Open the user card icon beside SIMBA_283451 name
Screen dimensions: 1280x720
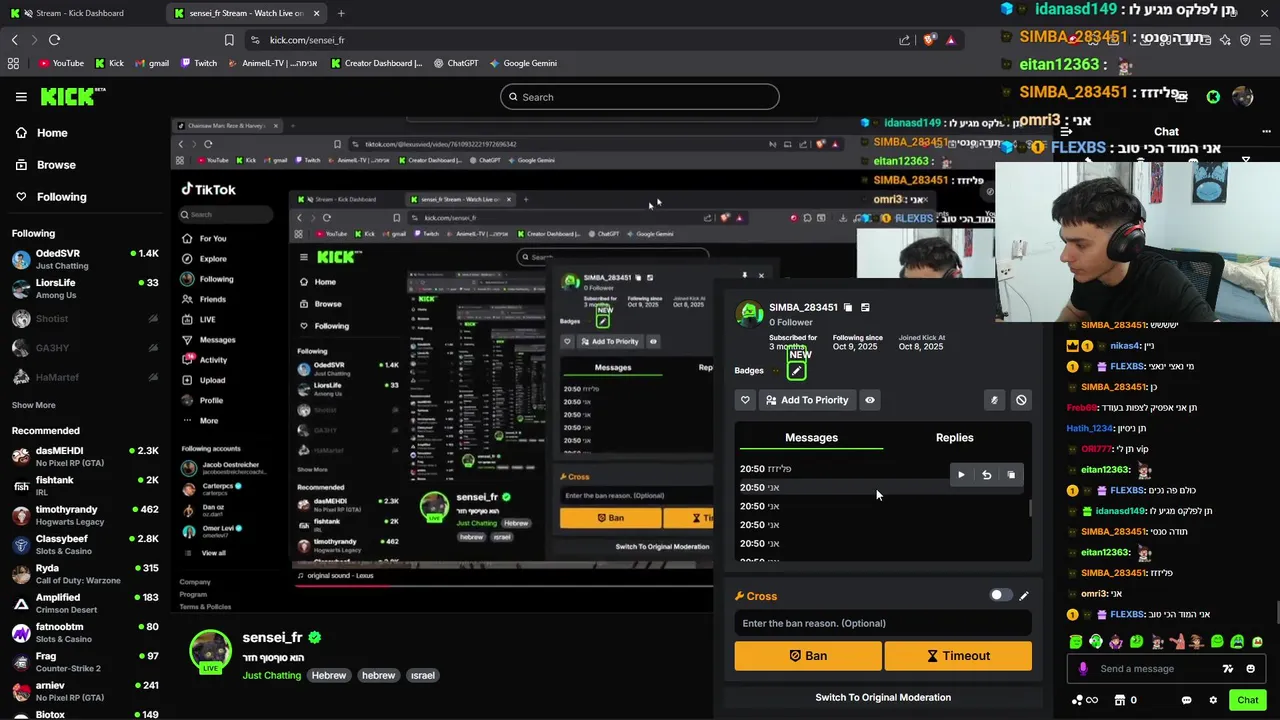865,307
